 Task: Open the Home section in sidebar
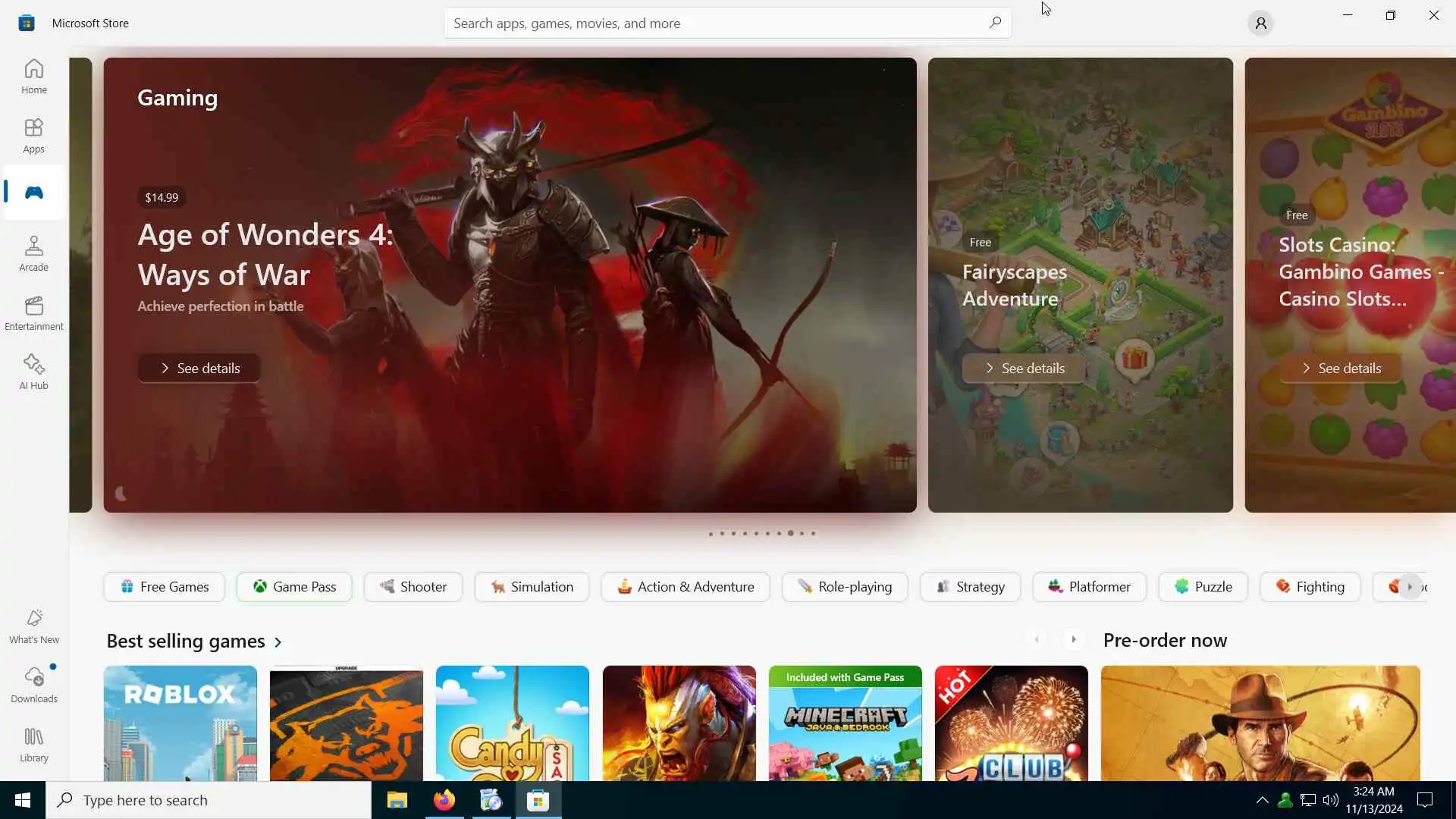point(33,76)
